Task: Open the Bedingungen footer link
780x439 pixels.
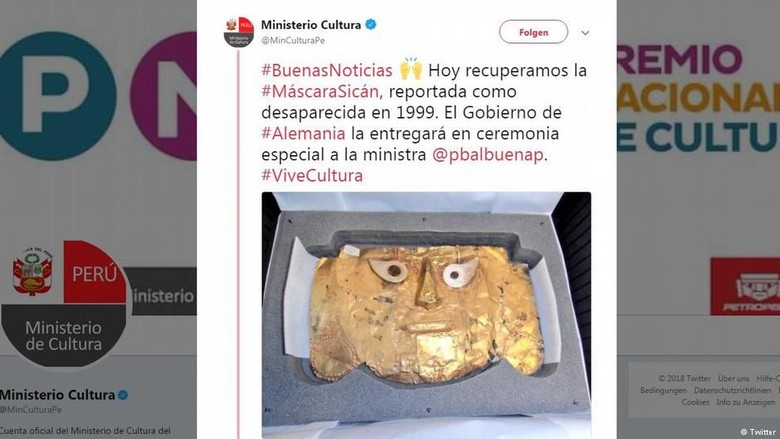Action: [x=663, y=390]
